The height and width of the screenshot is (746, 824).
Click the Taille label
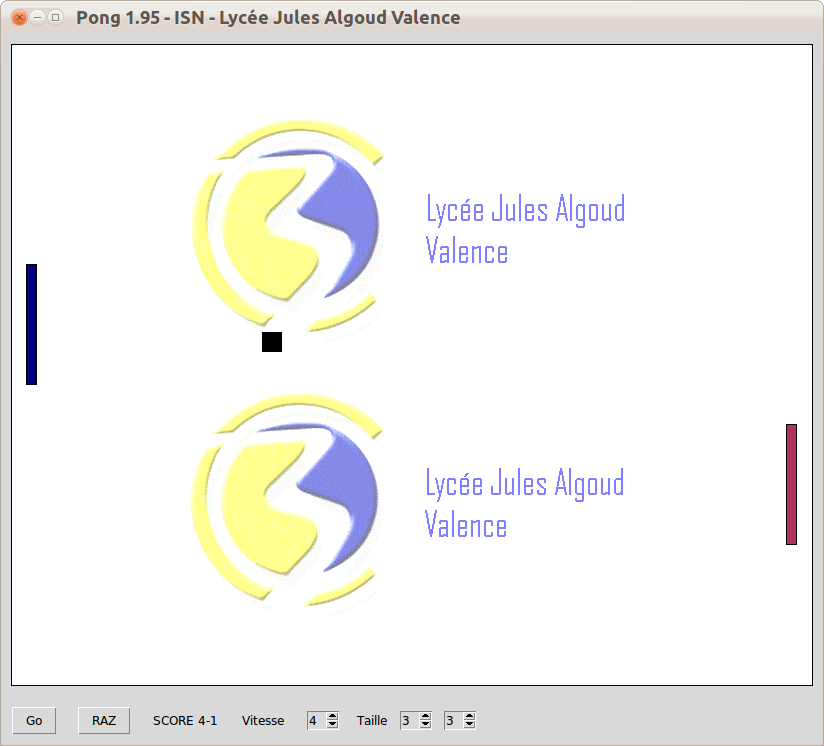coord(372,720)
